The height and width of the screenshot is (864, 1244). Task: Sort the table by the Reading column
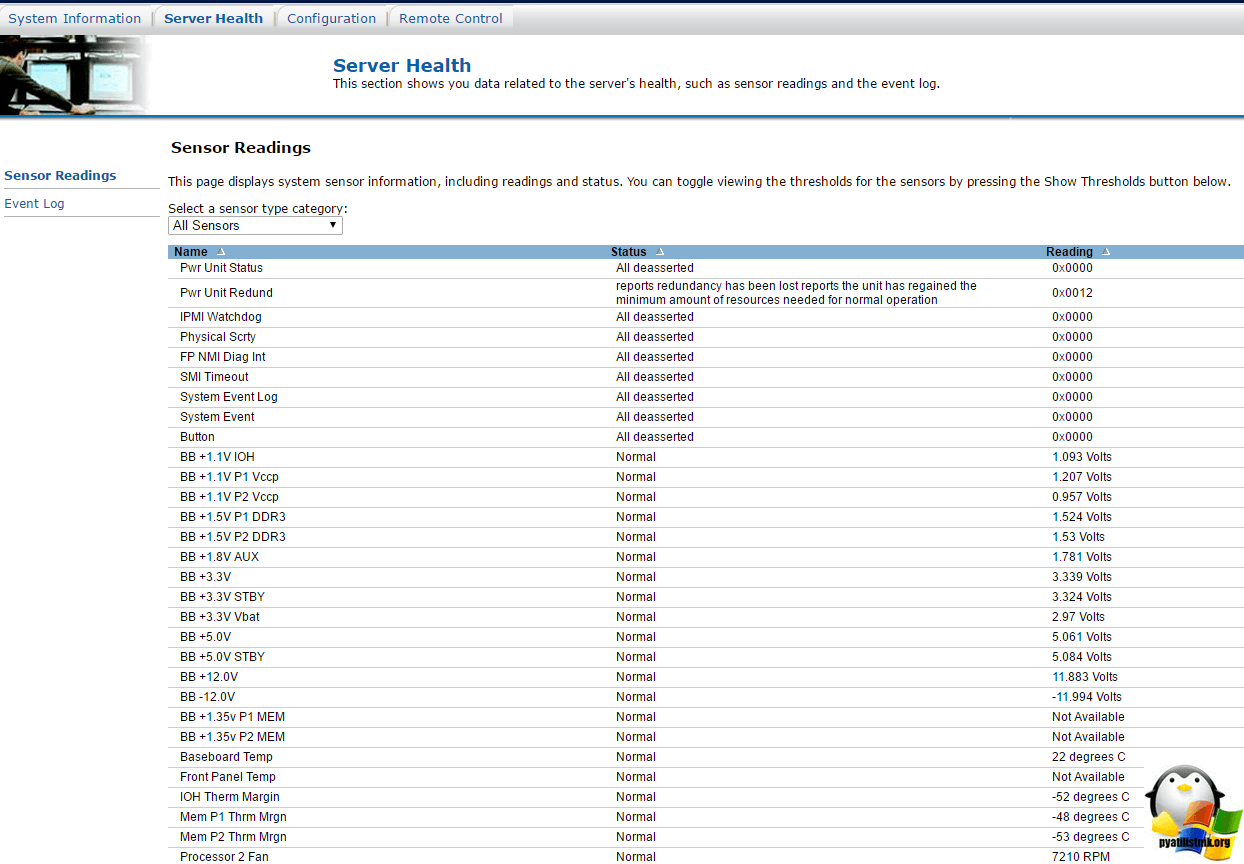point(1069,252)
